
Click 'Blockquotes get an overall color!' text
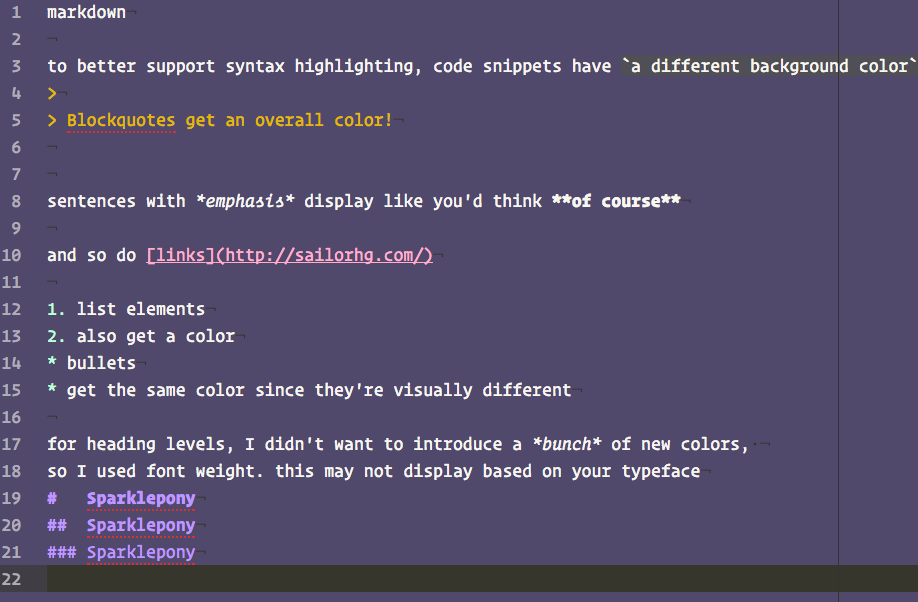[229, 121]
